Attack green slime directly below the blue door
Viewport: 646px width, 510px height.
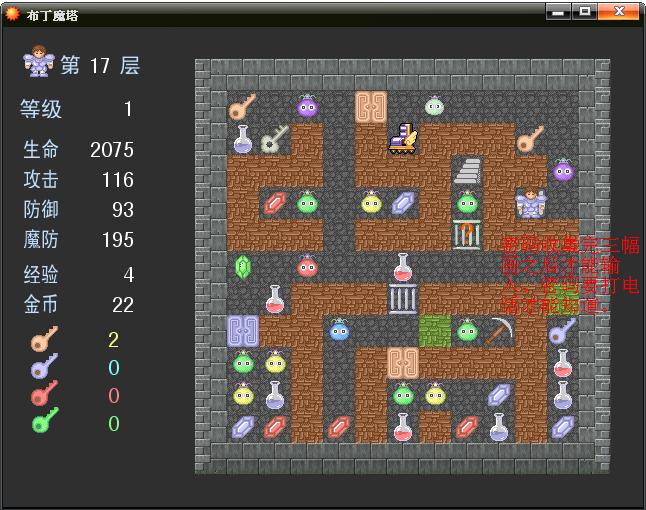tap(243, 363)
